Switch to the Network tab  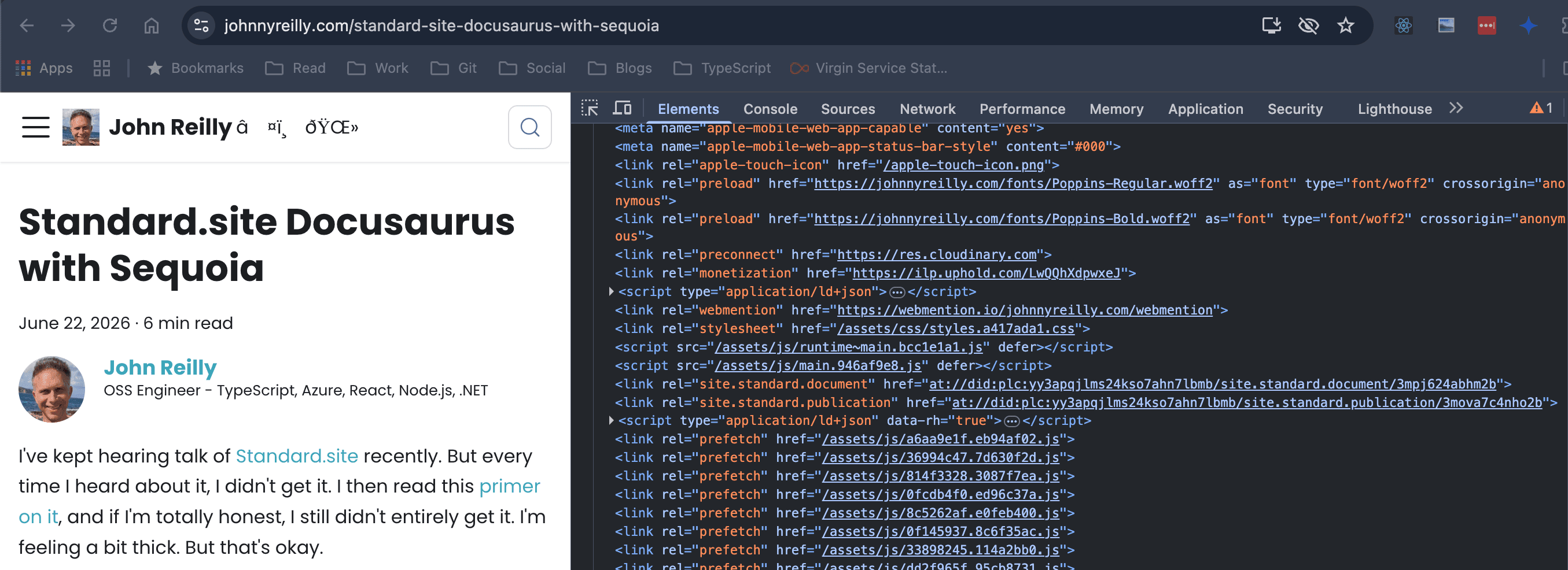[x=927, y=109]
